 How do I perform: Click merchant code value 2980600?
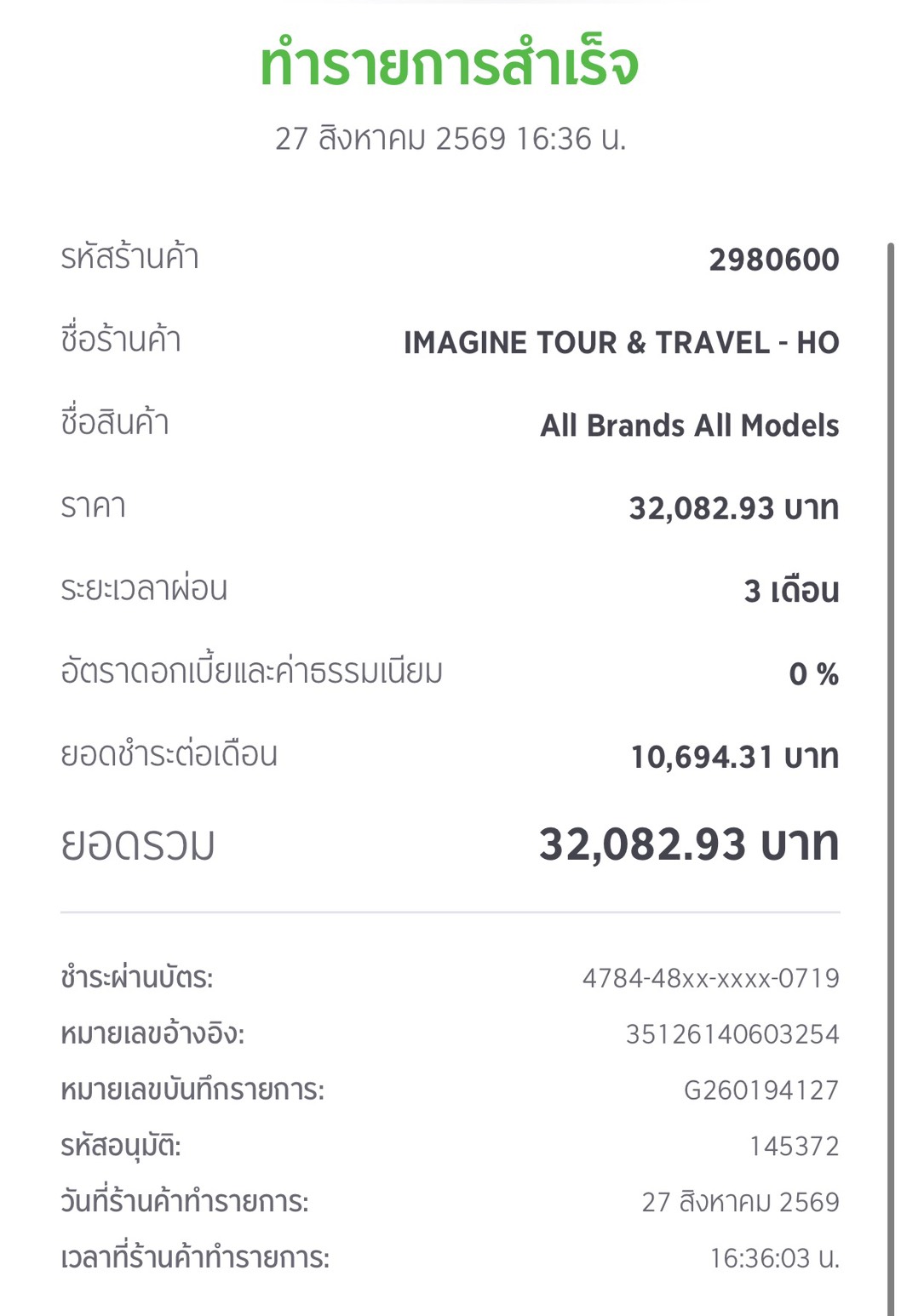pyautogui.click(x=774, y=260)
